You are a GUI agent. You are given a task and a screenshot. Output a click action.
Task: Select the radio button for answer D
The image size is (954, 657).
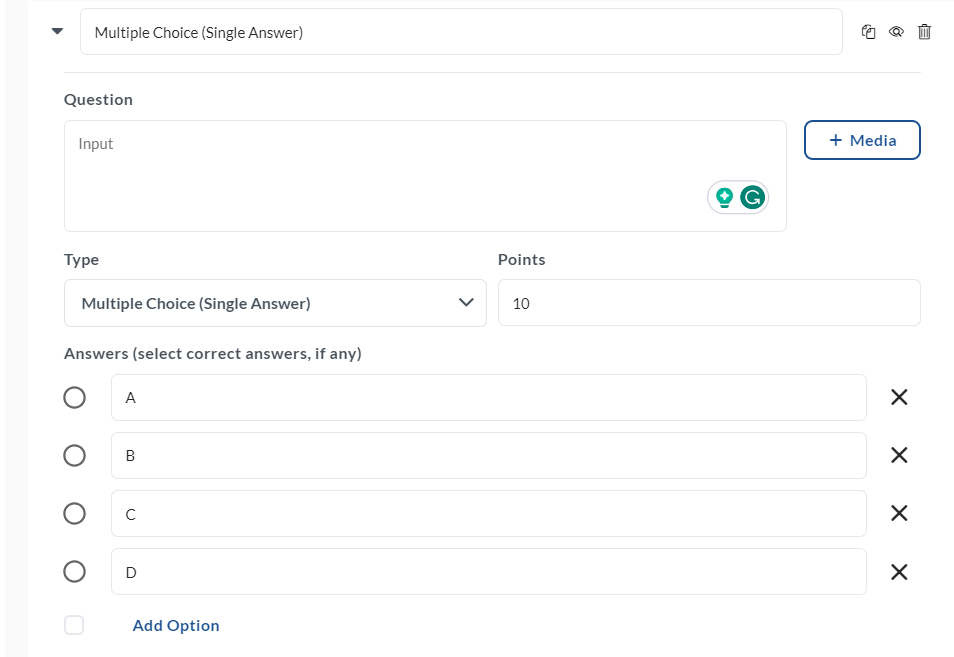(74, 571)
